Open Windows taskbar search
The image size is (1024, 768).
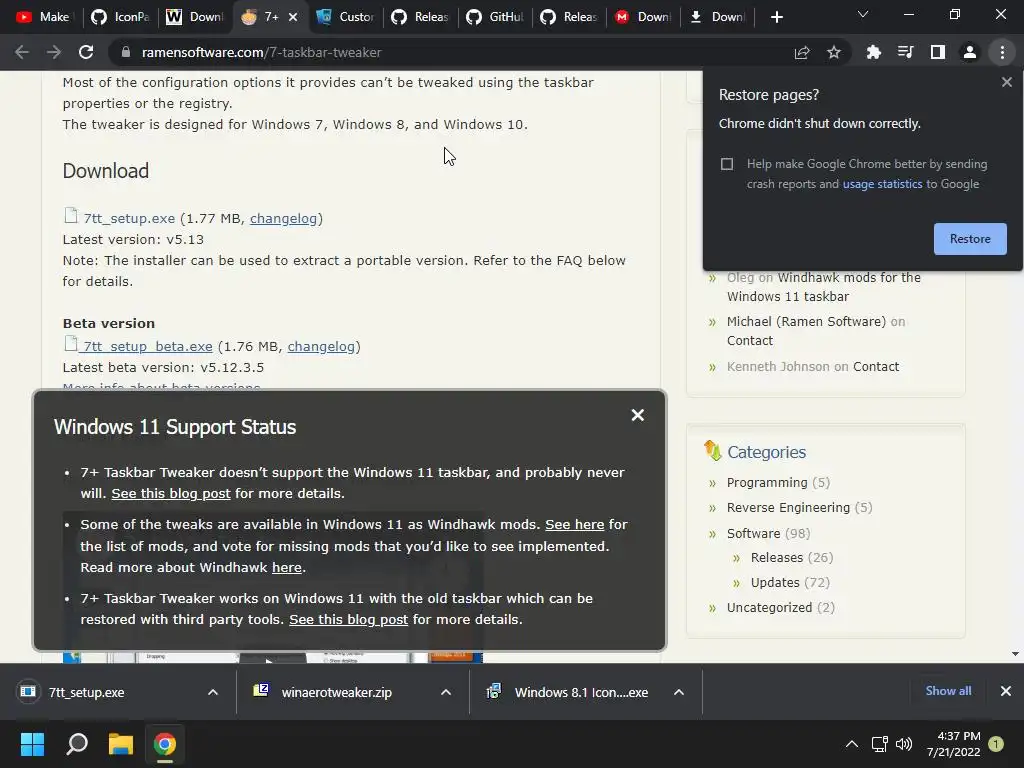[77, 744]
